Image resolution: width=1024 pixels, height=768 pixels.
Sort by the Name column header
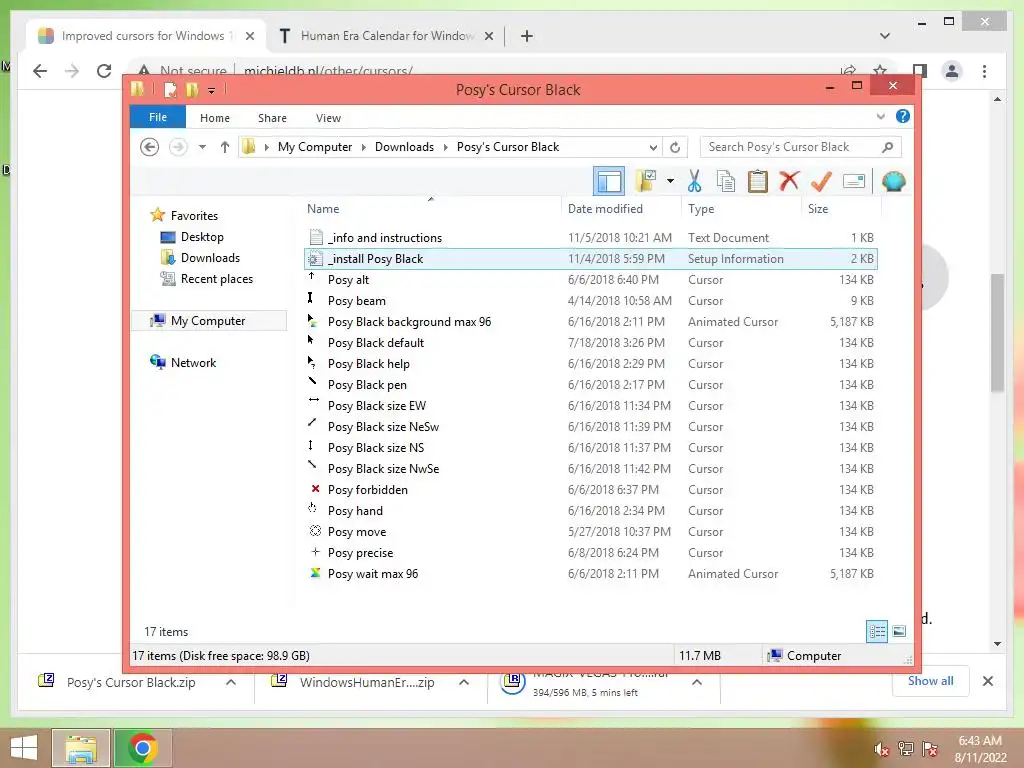[432, 209]
